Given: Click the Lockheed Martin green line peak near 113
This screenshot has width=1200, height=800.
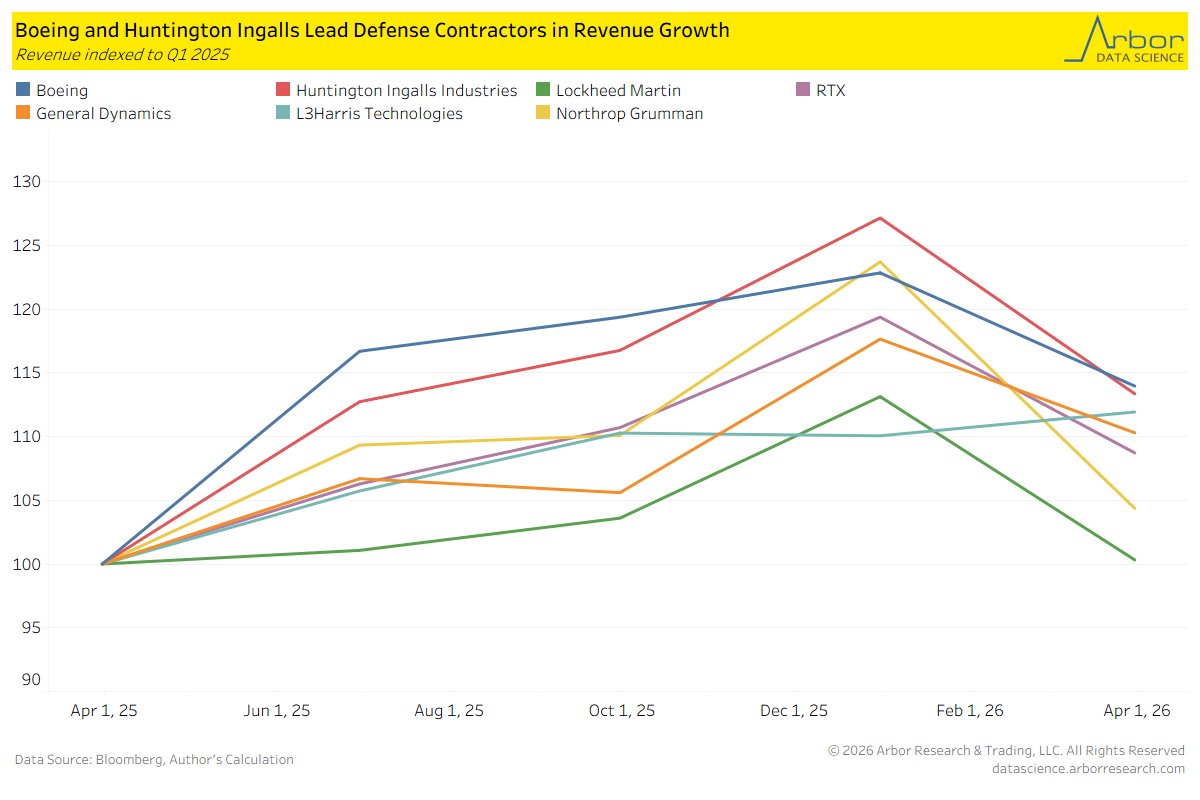Looking at the screenshot, I should 880,397.
